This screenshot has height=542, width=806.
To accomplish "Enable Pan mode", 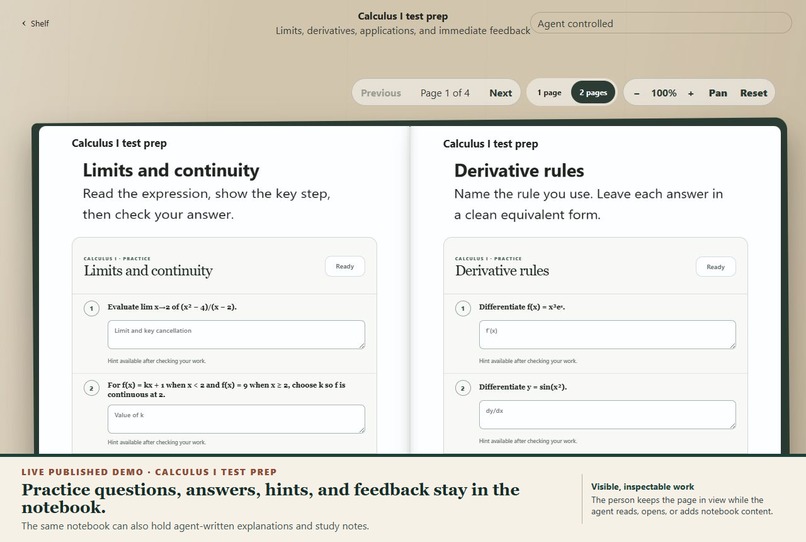I will tap(718, 93).
